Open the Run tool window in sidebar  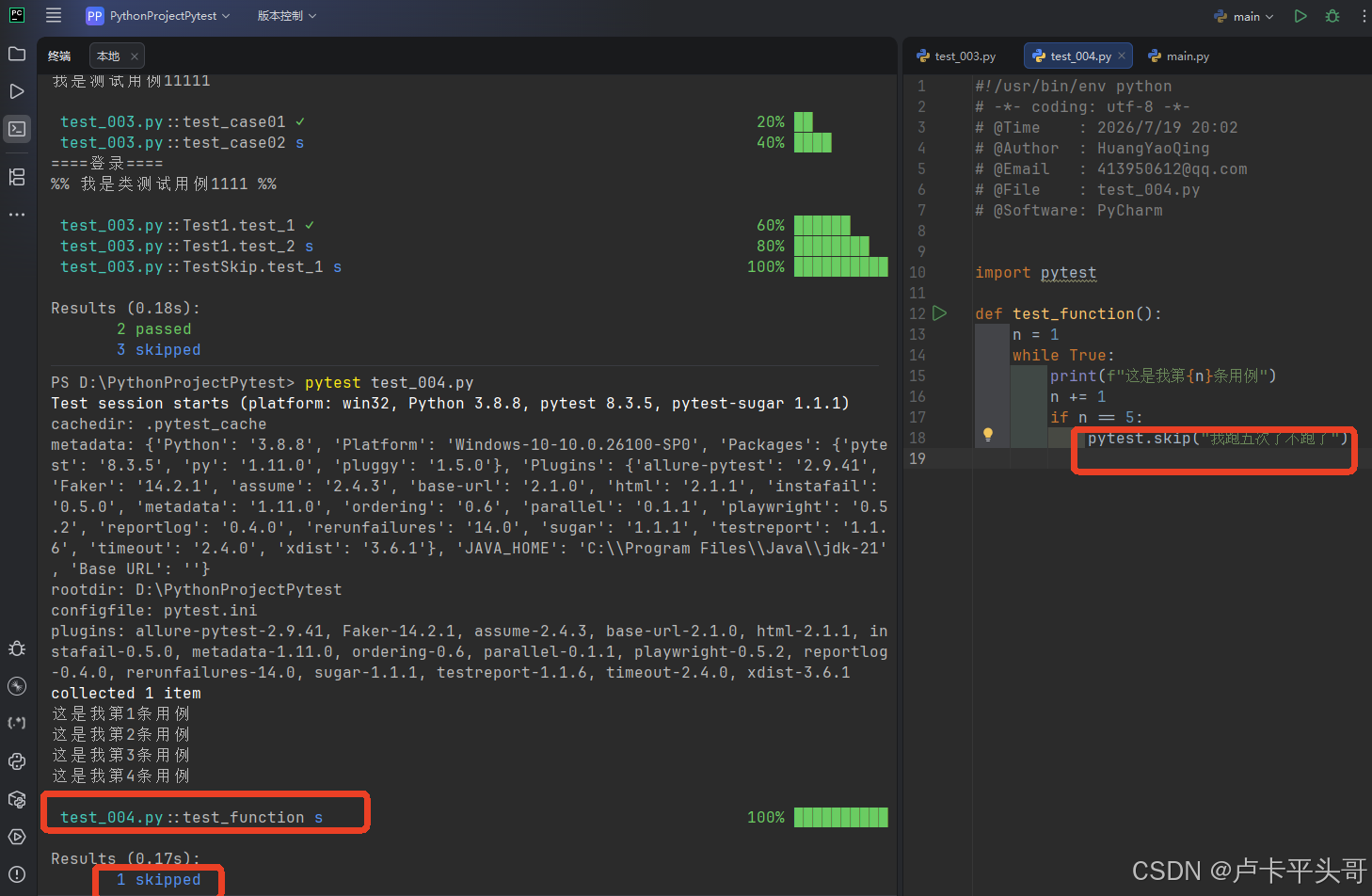click(x=17, y=91)
